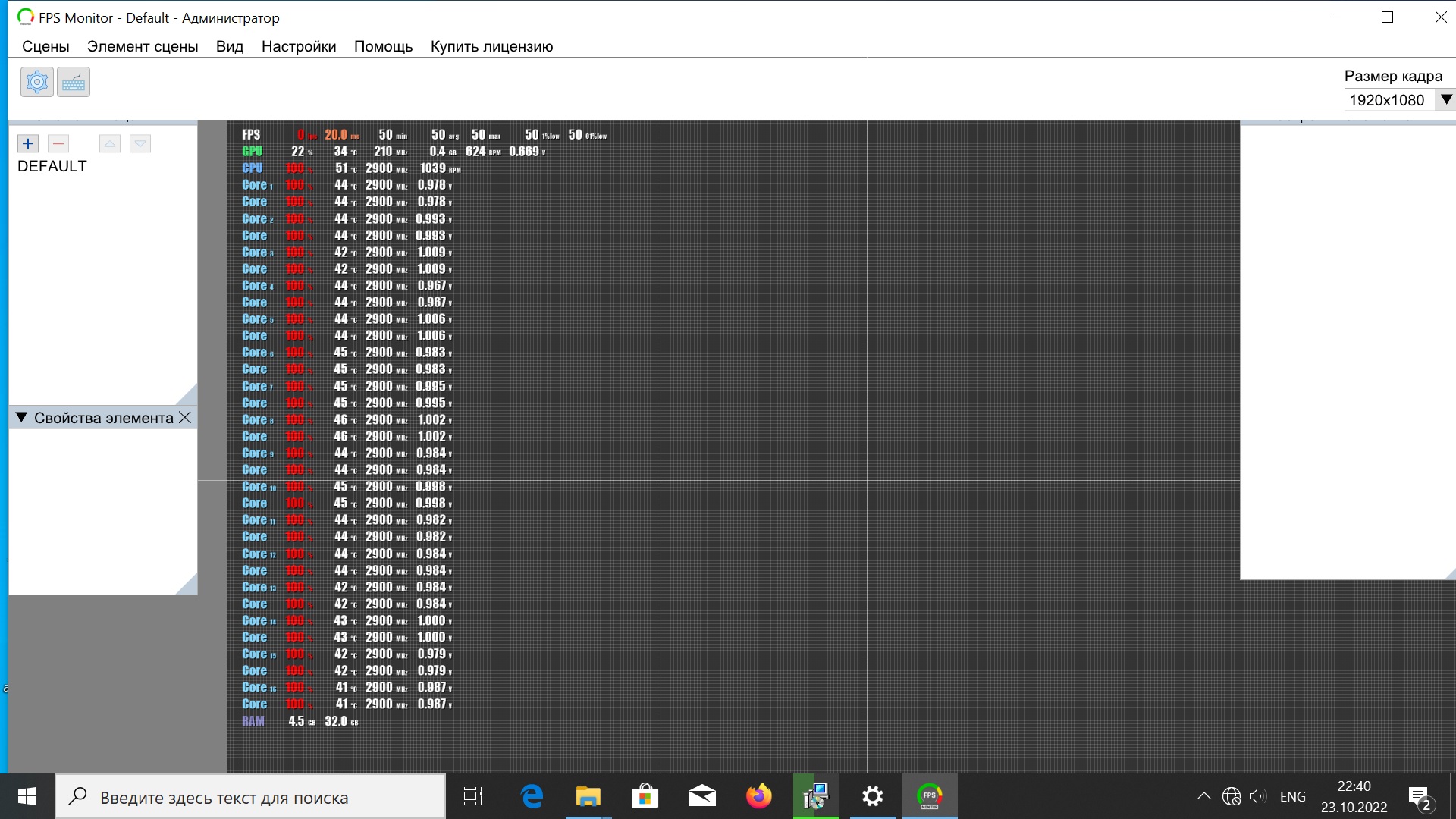Remove scene with the minus button
This screenshot has height=819, width=1456.
pyautogui.click(x=58, y=143)
